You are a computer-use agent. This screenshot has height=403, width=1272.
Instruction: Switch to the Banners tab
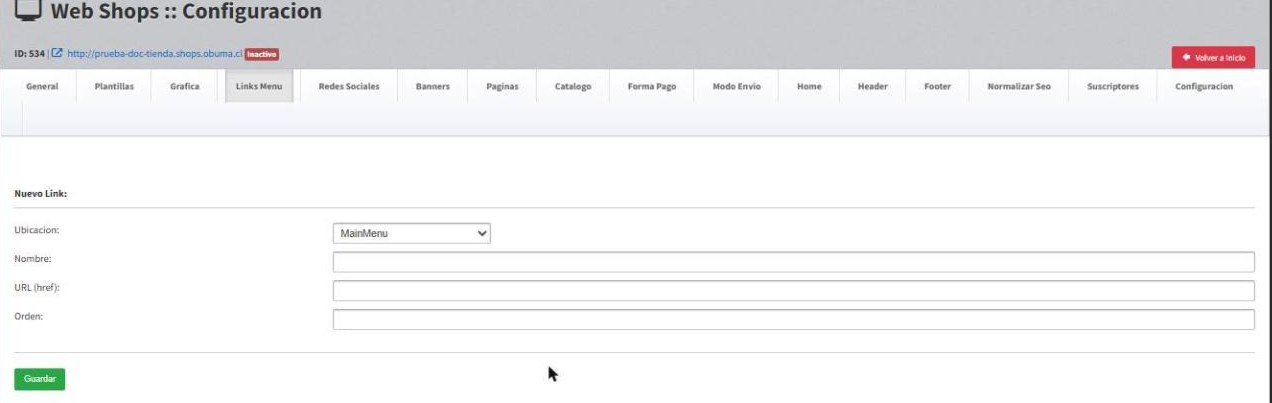(433, 86)
